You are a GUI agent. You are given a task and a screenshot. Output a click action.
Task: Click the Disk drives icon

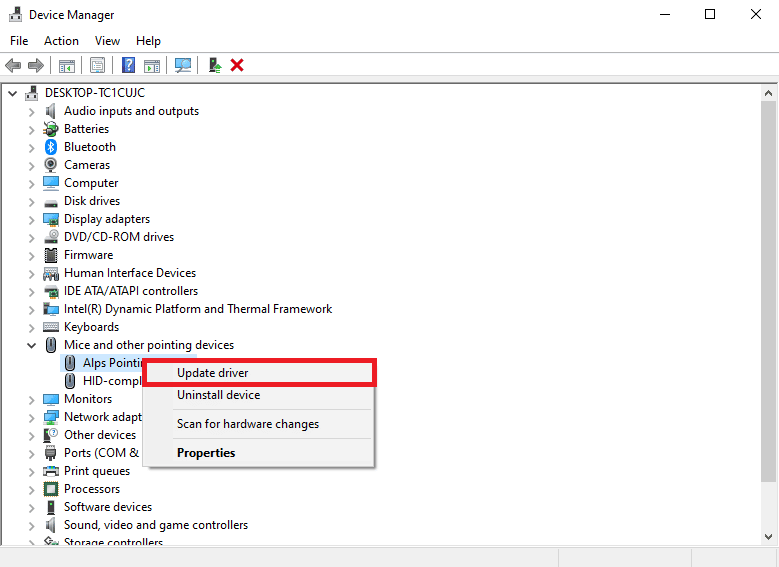(x=51, y=201)
